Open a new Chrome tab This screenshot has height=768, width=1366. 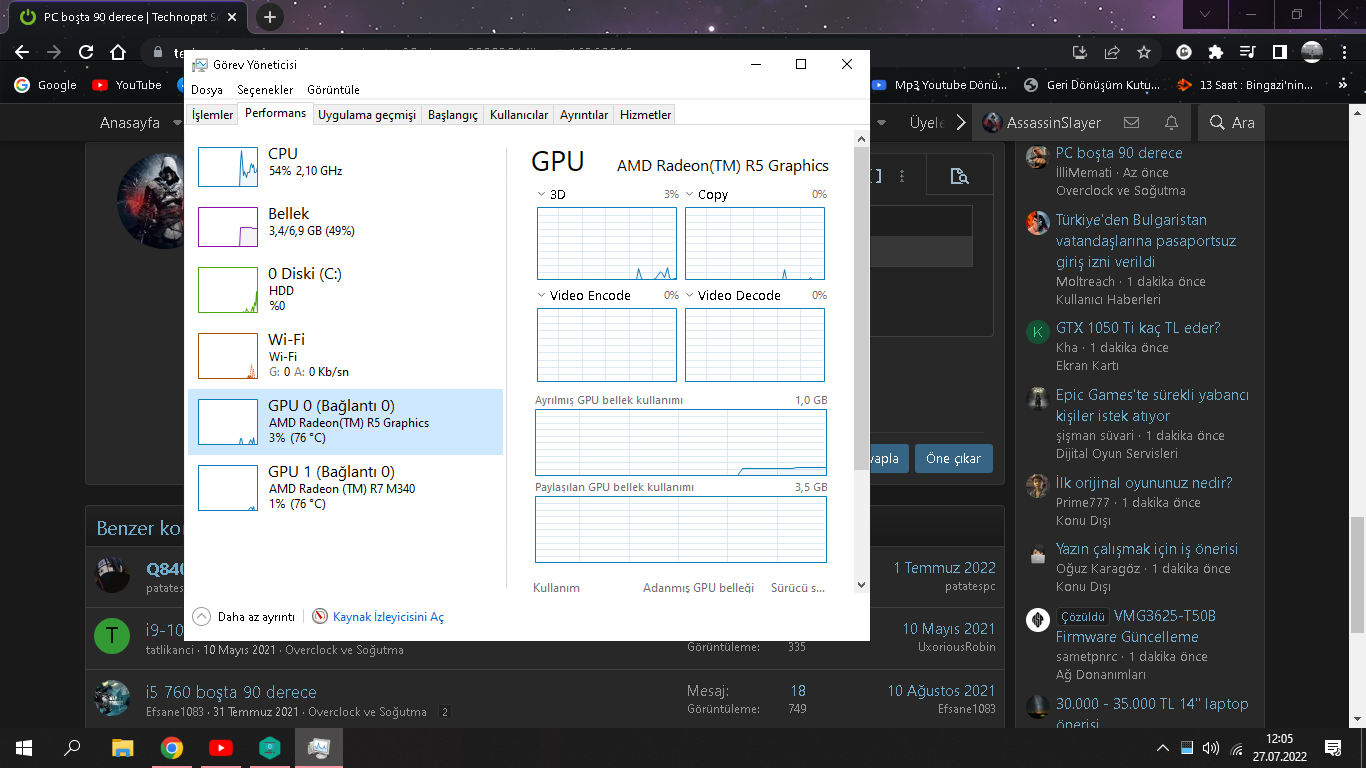pyautogui.click(x=270, y=17)
